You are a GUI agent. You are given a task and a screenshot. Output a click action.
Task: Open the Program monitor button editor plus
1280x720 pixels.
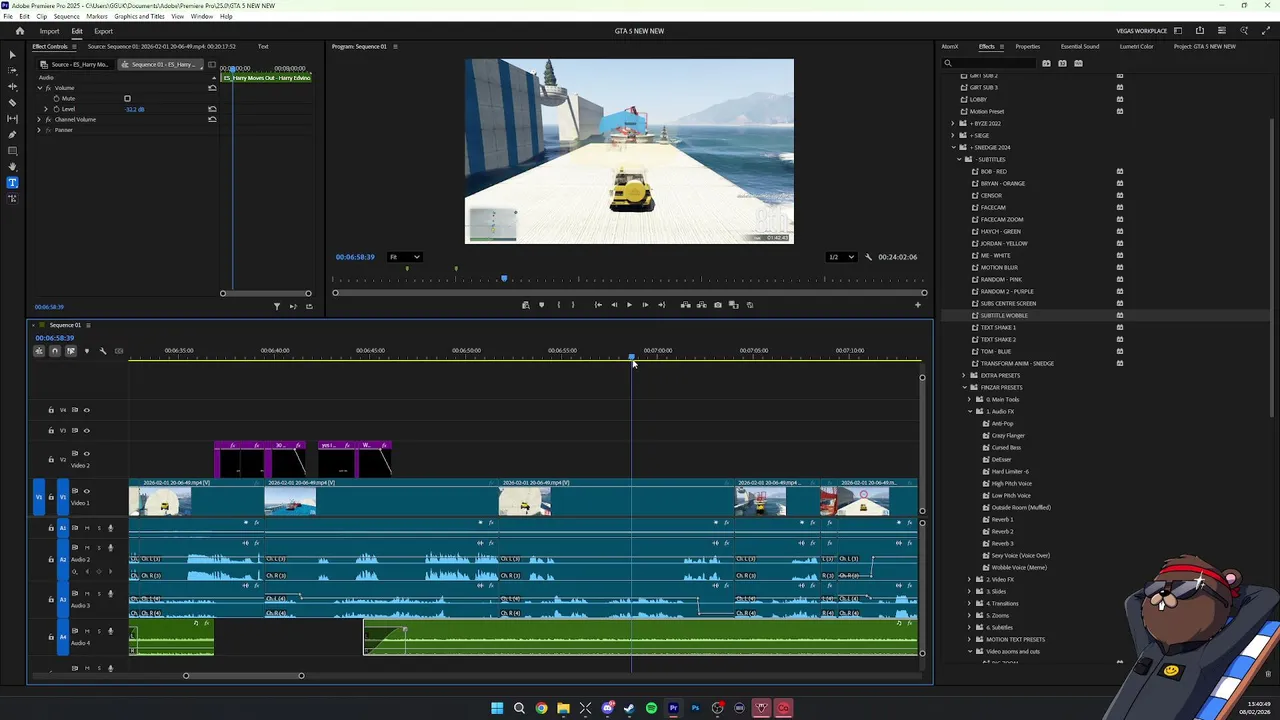918,305
